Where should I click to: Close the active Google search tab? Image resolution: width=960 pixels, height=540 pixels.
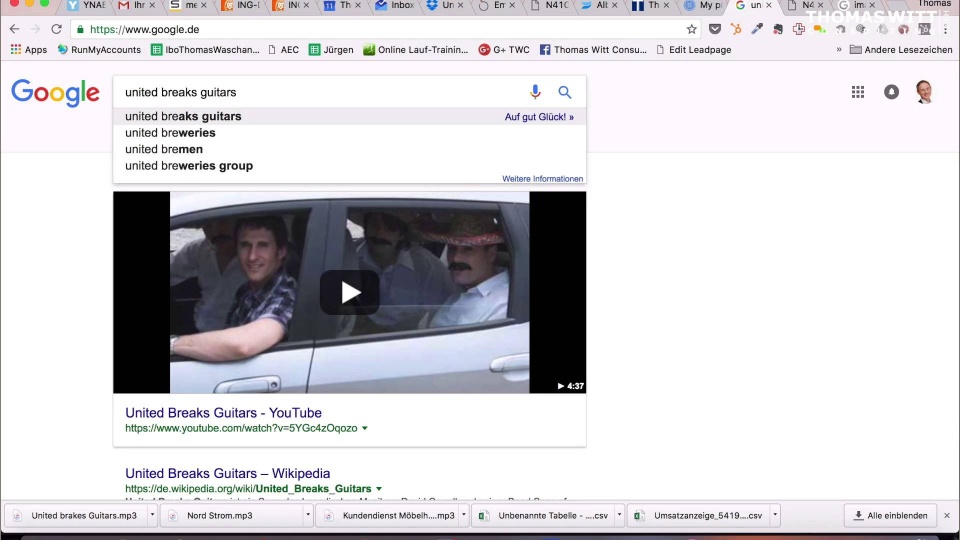pos(769,5)
